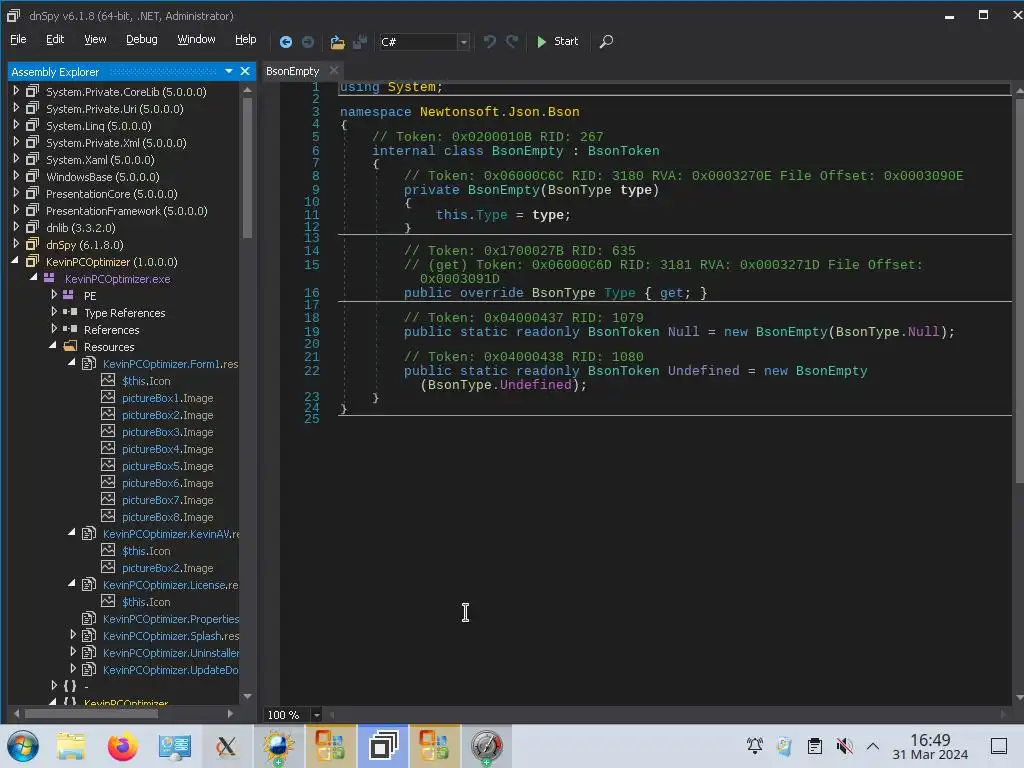Launch Firefox from the taskbar
The height and width of the screenshot is (768, 1024).
pyautogui.click(x=122, y=746)
